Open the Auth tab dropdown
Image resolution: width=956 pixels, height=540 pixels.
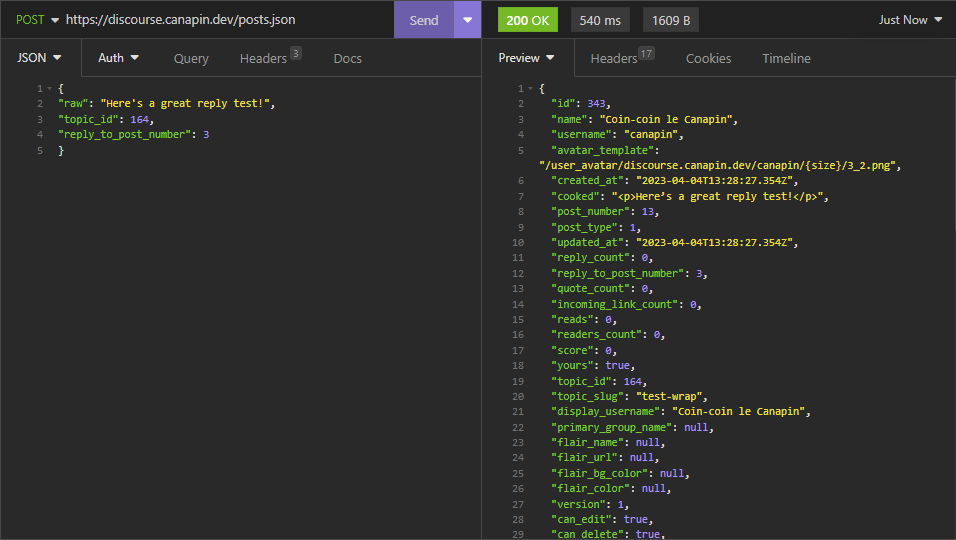(118, 58)
